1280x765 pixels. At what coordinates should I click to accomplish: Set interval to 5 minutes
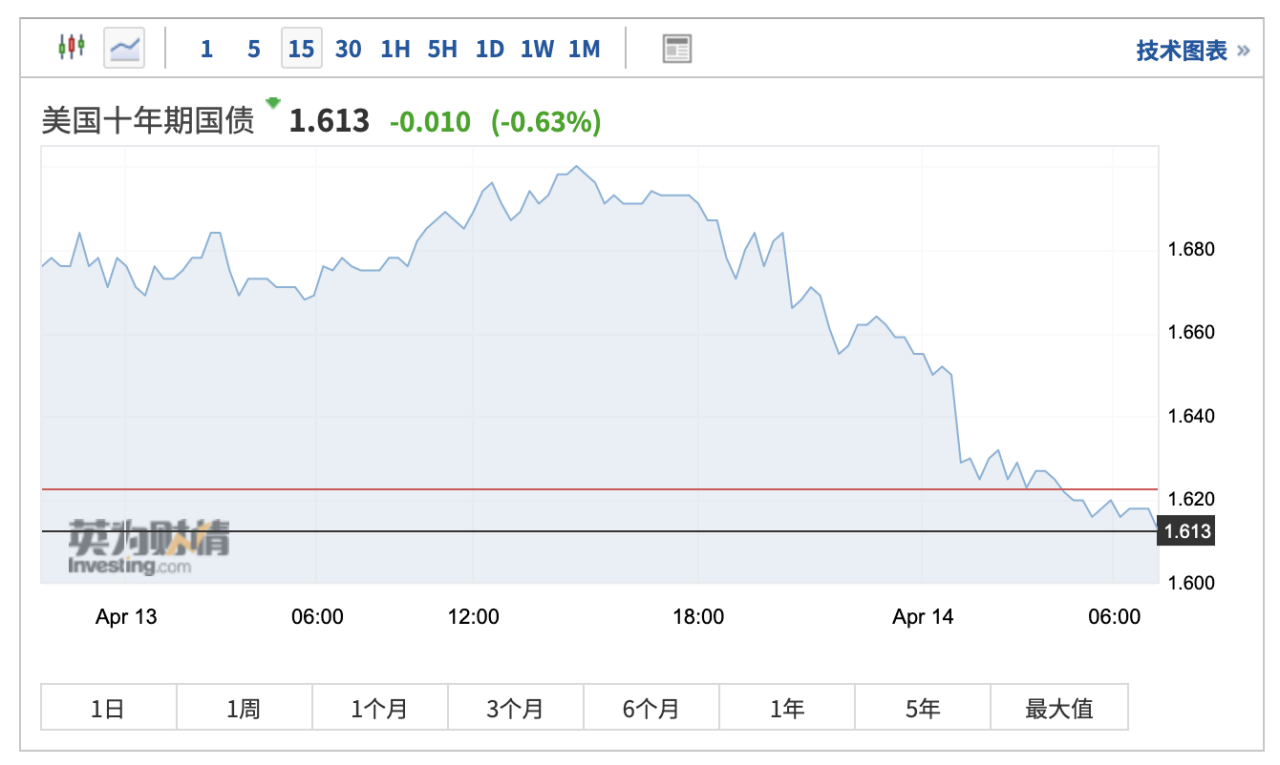254,49
